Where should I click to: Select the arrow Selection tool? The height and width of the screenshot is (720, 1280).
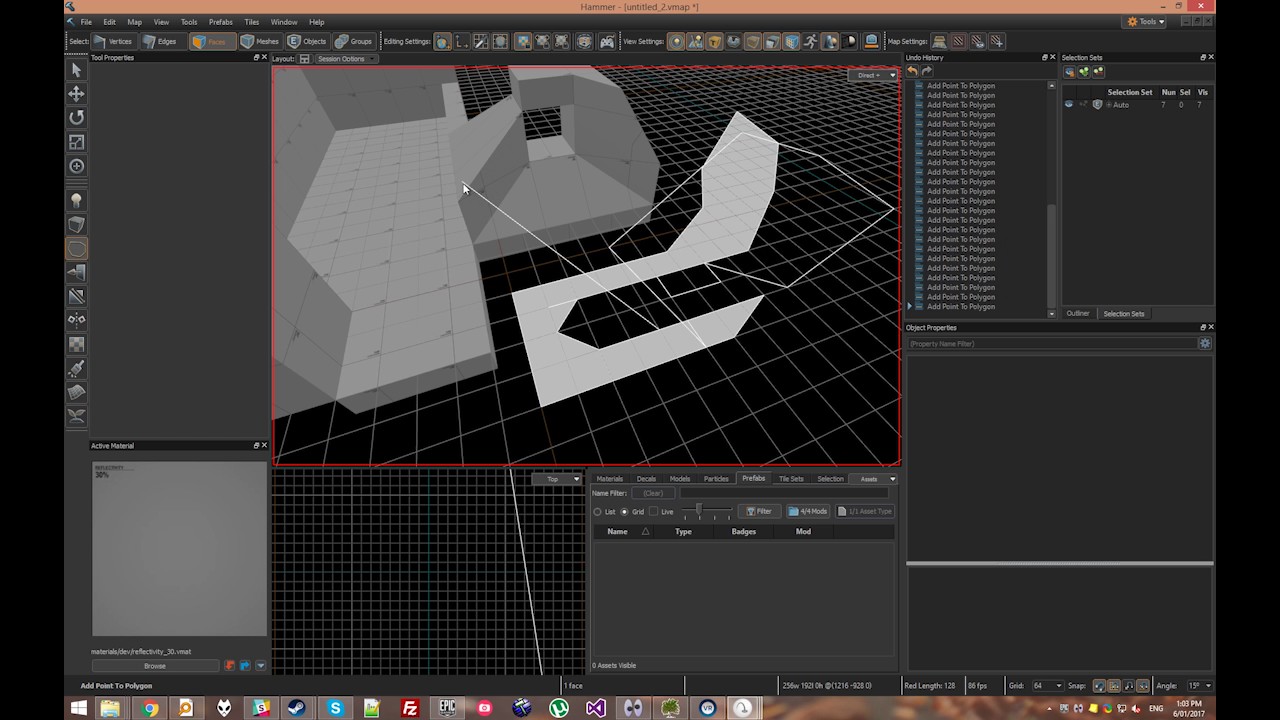tap(76, 70)
